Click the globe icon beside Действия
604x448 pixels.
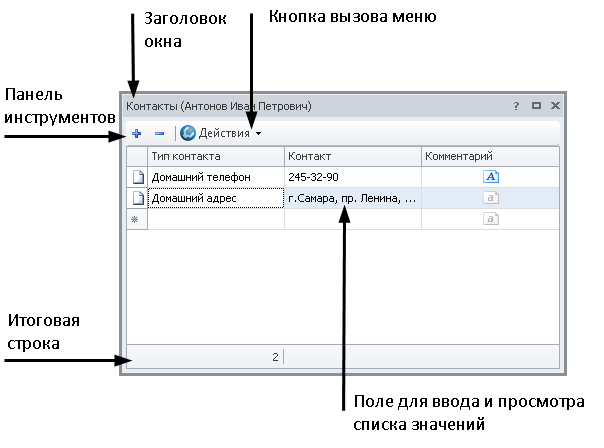click(x=187, y=132)
